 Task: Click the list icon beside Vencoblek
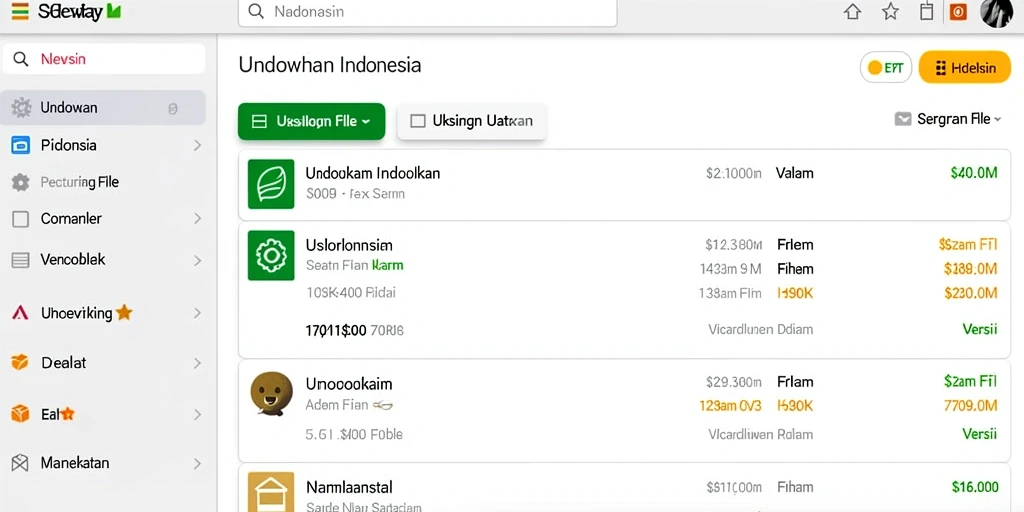pos(21,261)
